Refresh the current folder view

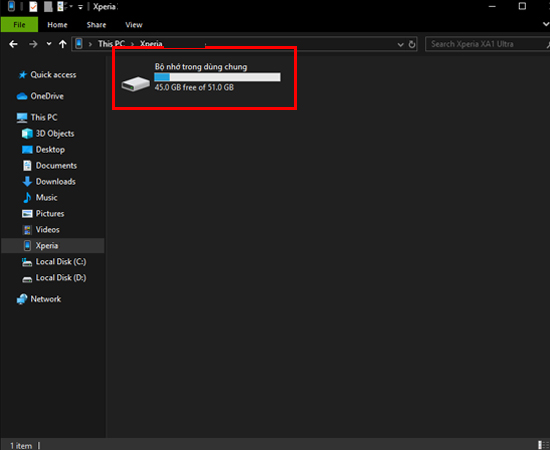point(412,44)
